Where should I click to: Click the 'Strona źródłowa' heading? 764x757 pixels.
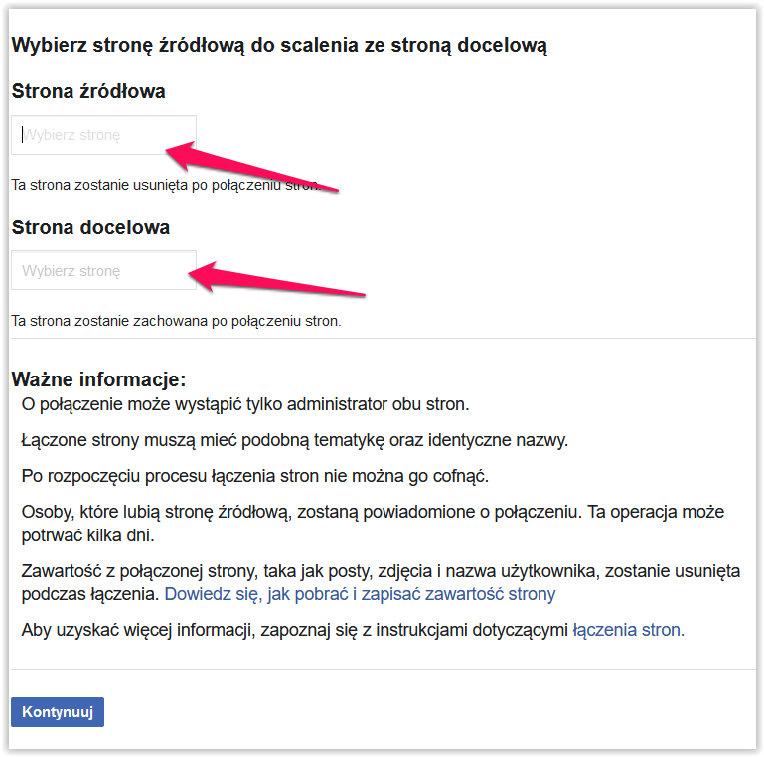[x=89, y=91]
